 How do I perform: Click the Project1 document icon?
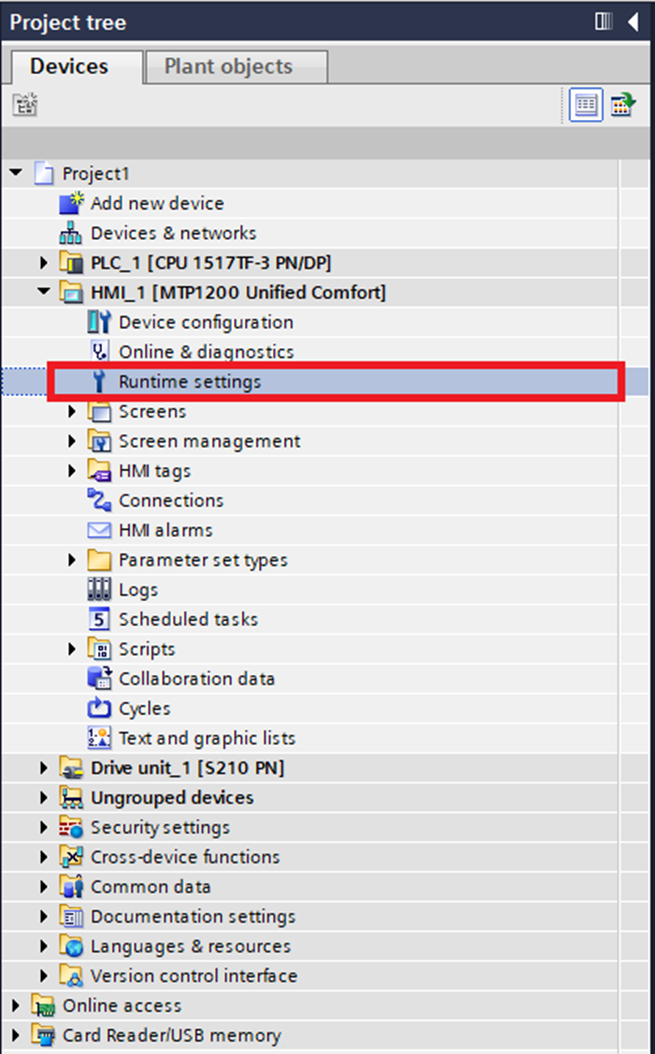[44, 173]
